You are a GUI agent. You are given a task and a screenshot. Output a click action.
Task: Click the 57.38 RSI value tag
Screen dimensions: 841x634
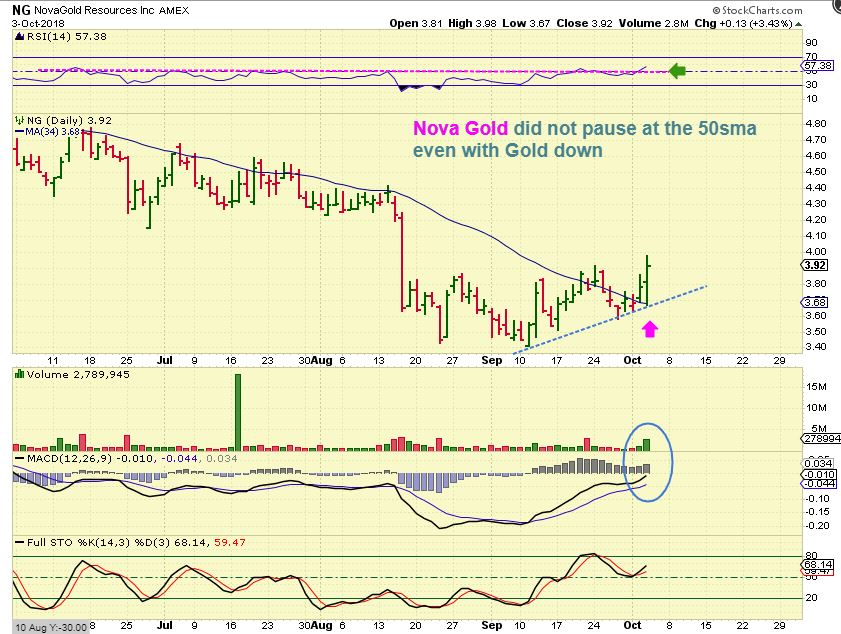(818, 65)
